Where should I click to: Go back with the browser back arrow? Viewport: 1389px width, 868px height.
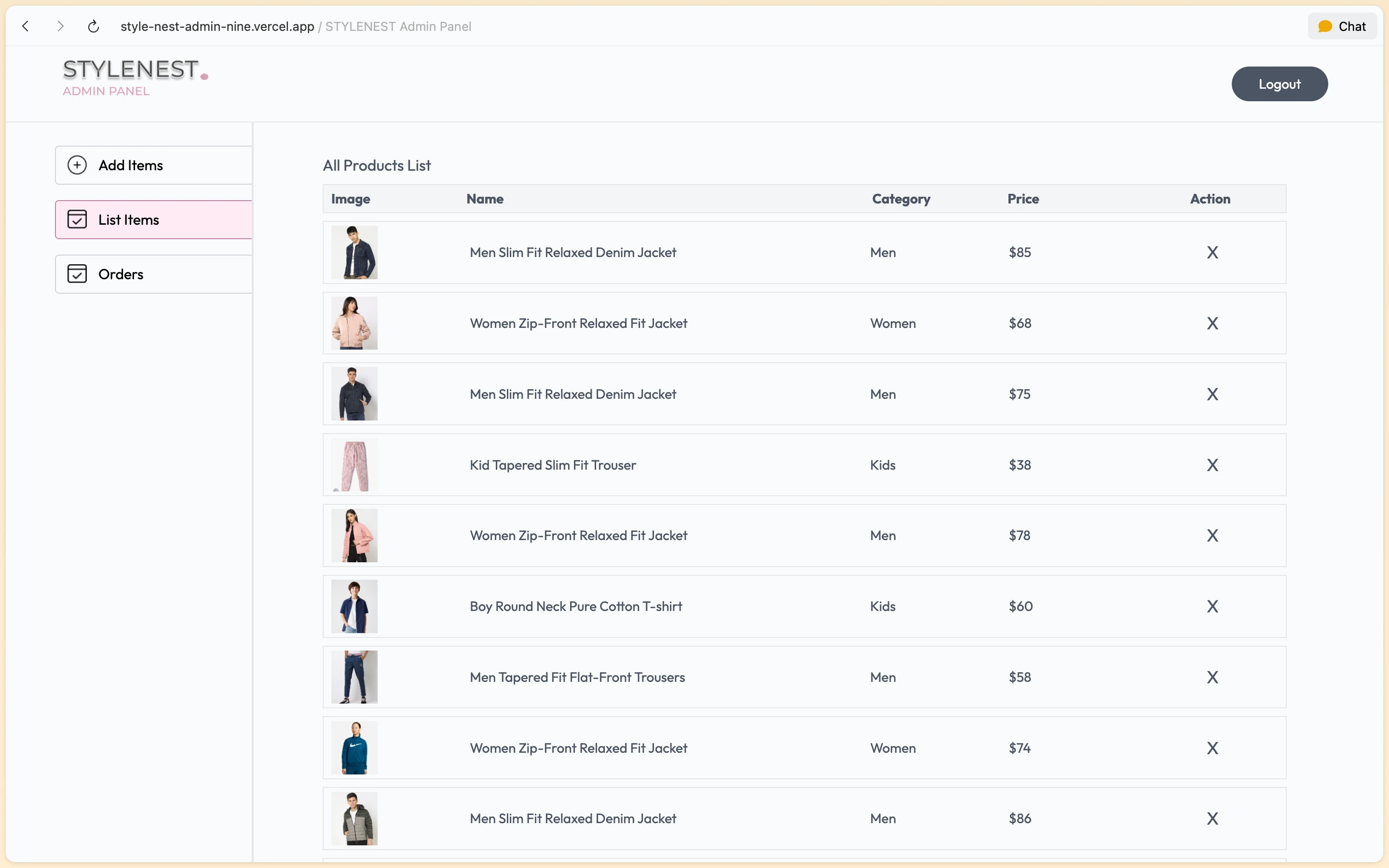coord(25,27)
